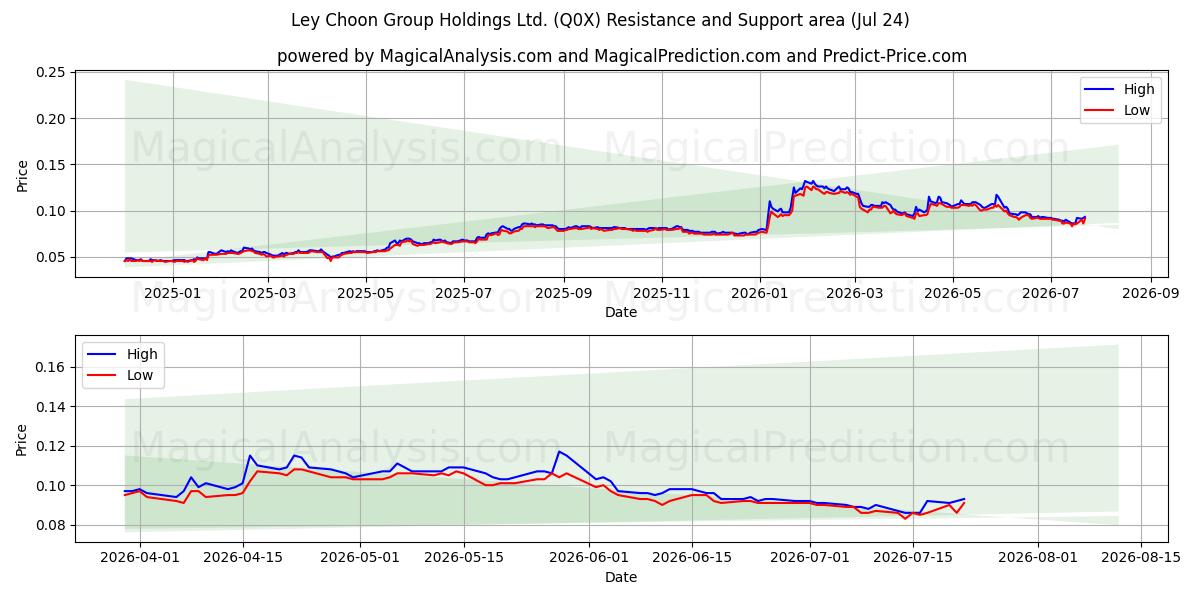
Task: Click the top chart's 'Price' axis label
Action: (22, 174)
